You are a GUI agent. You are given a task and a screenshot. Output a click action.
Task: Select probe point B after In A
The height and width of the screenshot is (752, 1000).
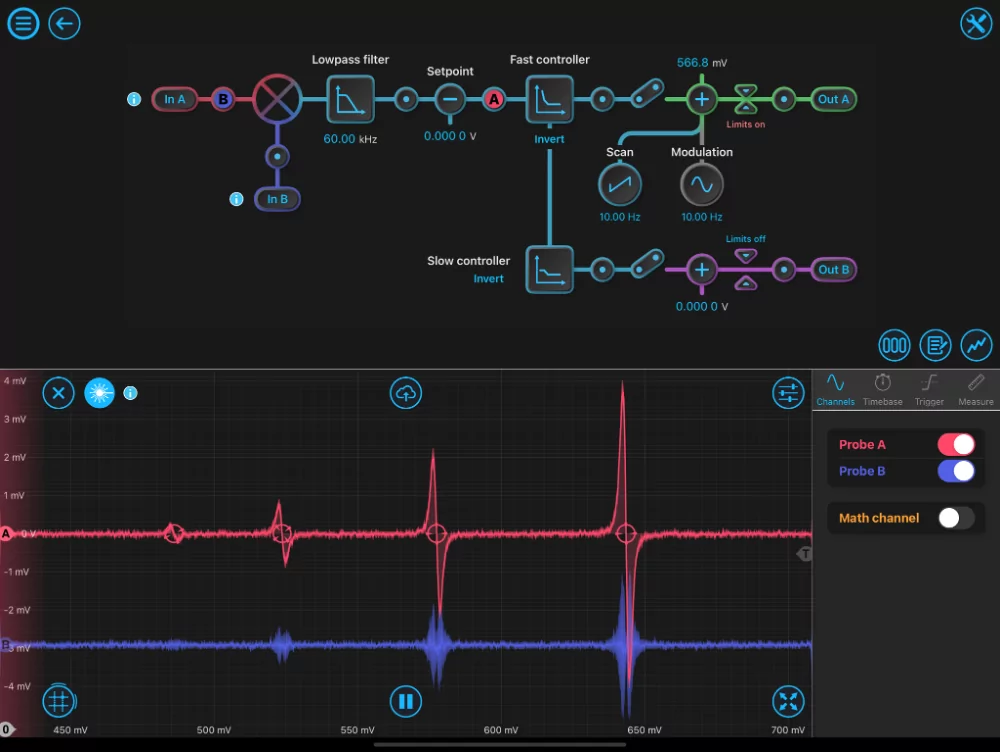point(223,99)
